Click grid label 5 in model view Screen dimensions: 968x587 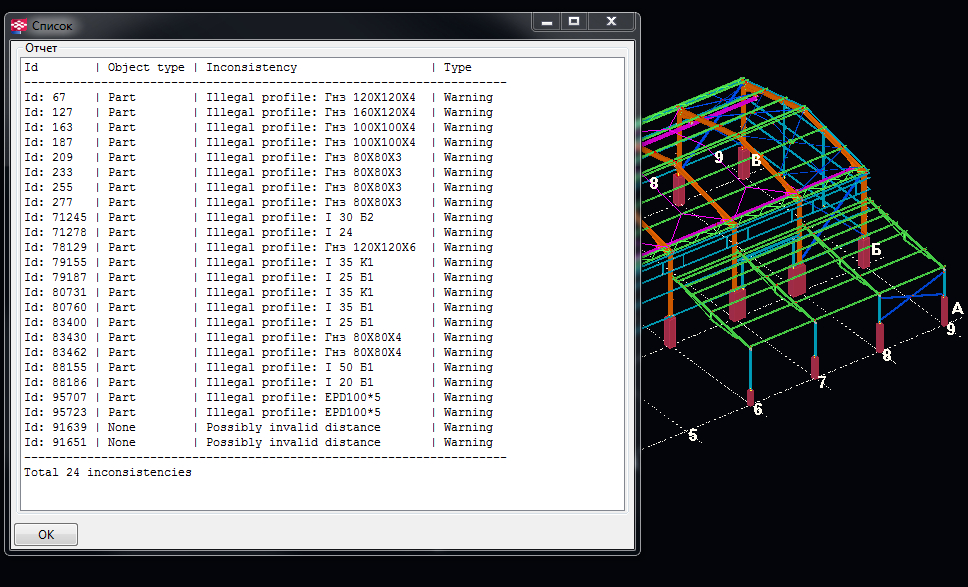tap(692, 435)
